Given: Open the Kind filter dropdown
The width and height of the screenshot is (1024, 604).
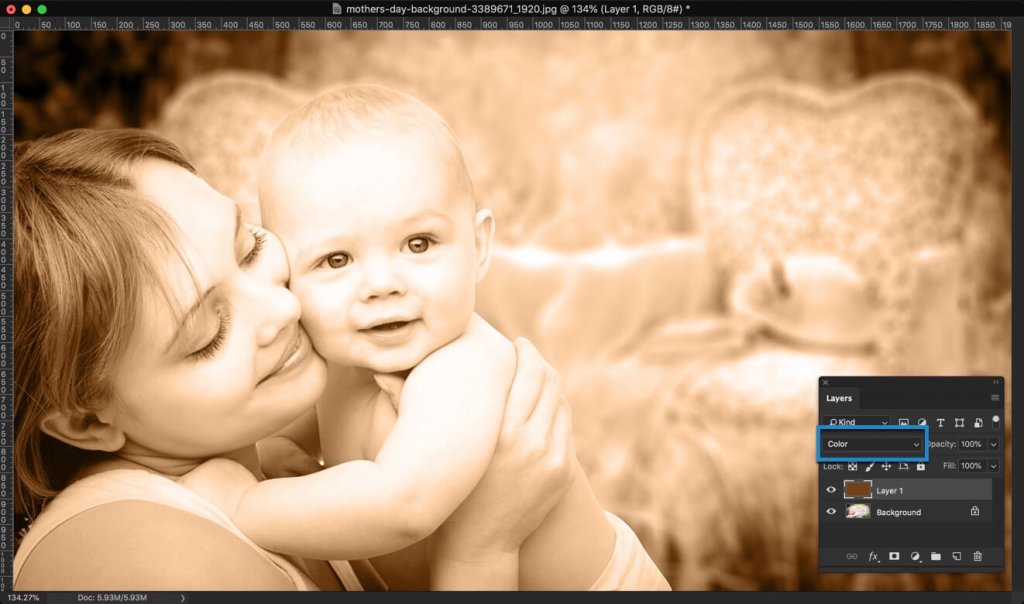Looking at the screenshot, I should click(x=858, y=422).
